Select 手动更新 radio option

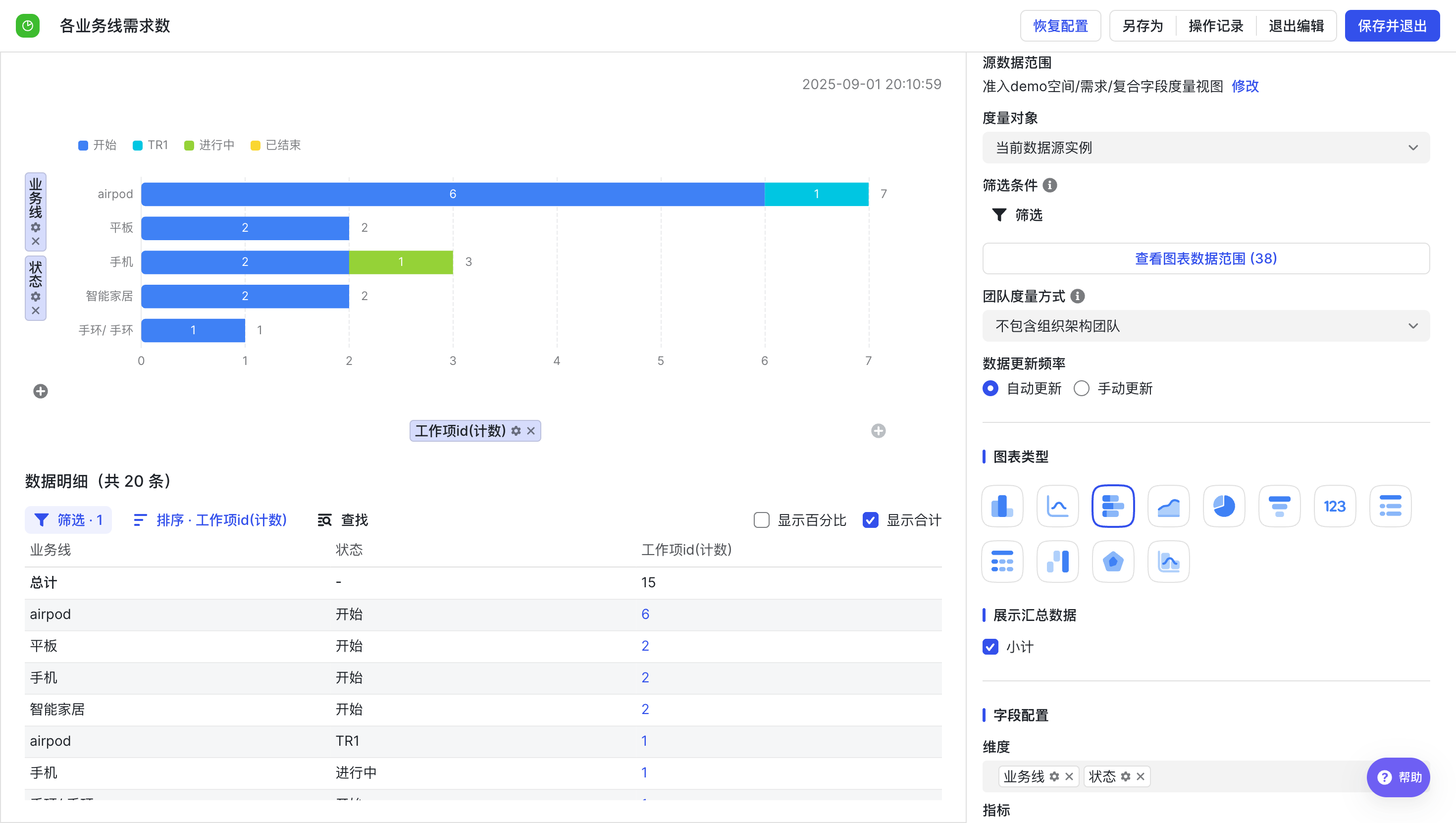(1081, 388)
